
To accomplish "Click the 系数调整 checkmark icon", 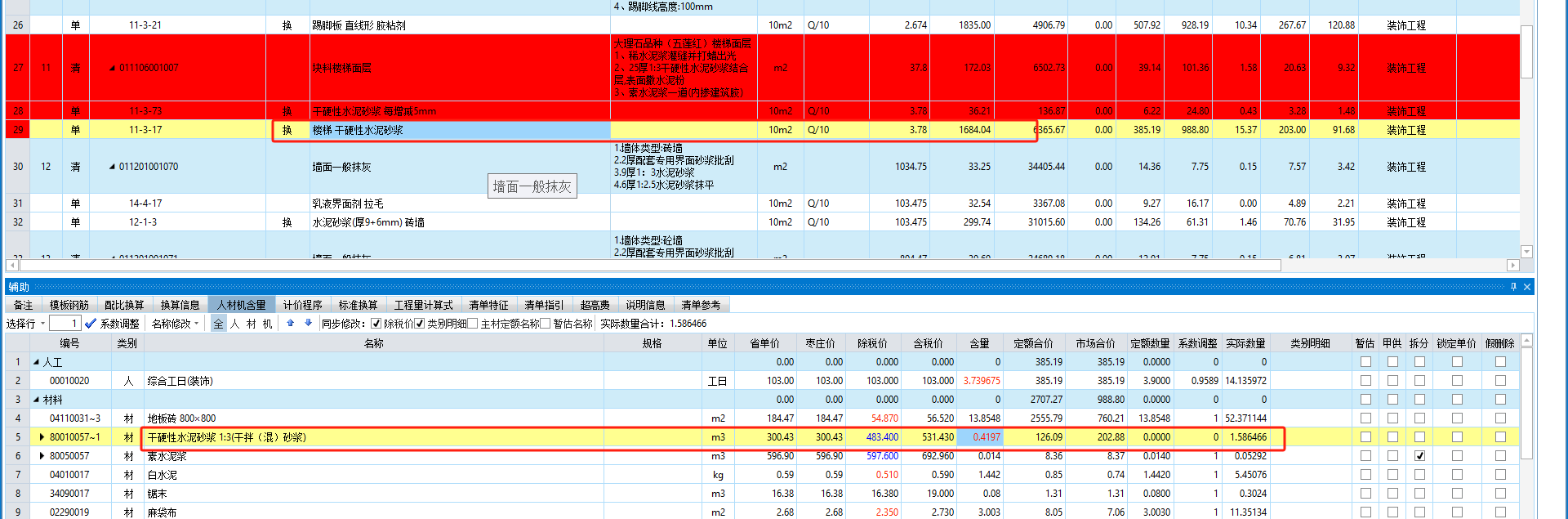I will click(x=91, y=324).
